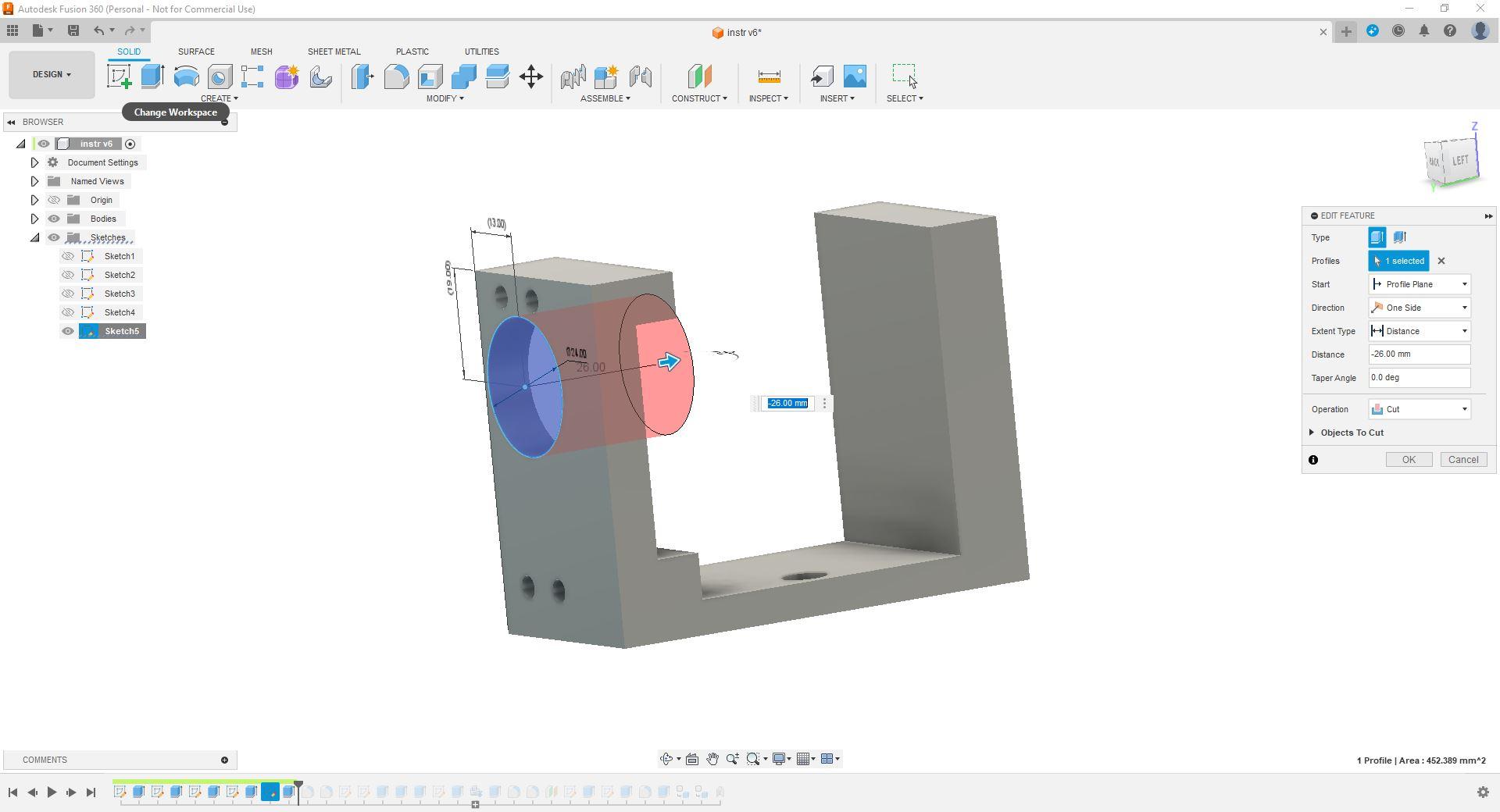Activate the instr v6 component radio button
1500x812 pixels.
130,144
